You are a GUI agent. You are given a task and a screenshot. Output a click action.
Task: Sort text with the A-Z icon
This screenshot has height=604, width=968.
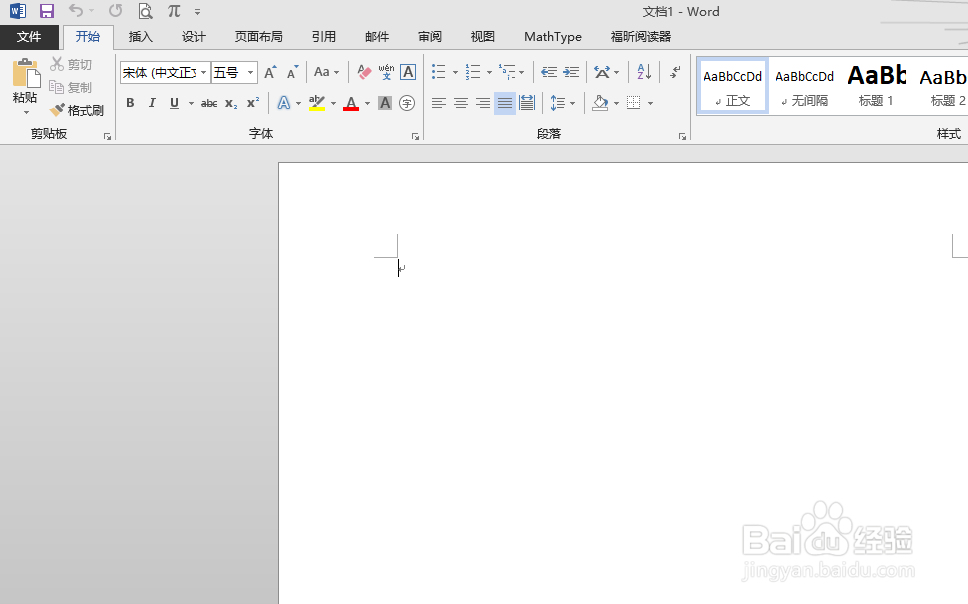click(644, 72)
